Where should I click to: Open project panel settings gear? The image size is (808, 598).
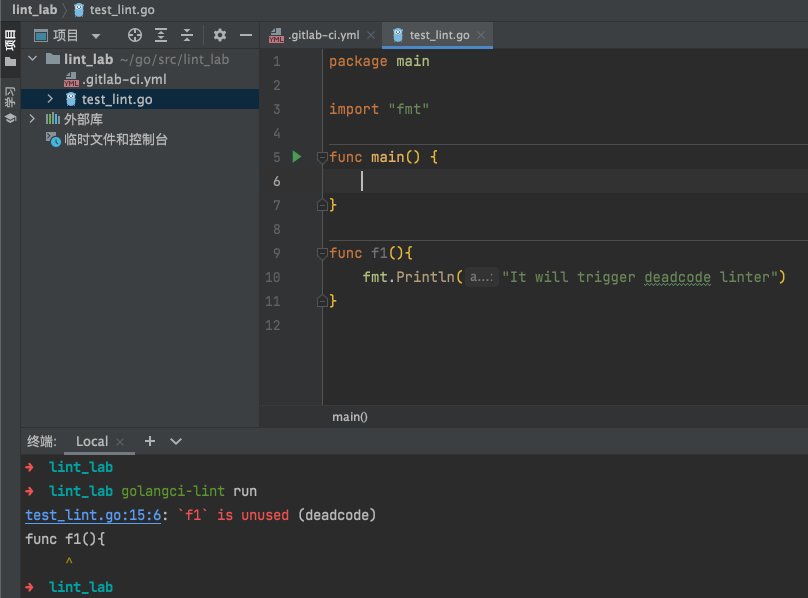pyautogui.click(x=220, y=35)
